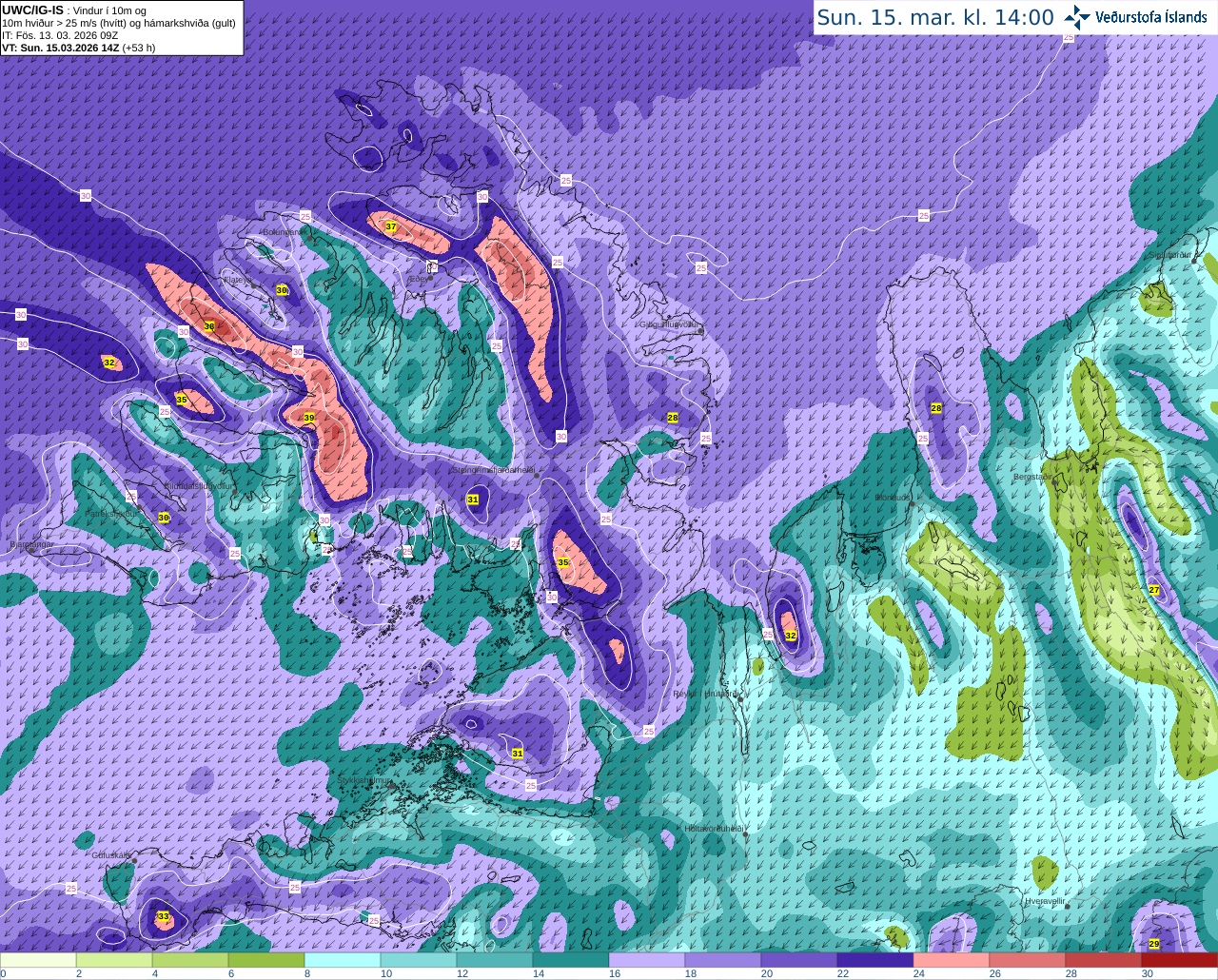This screenshot has width=1218, height=980.
Task: Click the 'IT: Fös. 13. 03. 2026 09Z' line
Action: click(x=60, y=34)
